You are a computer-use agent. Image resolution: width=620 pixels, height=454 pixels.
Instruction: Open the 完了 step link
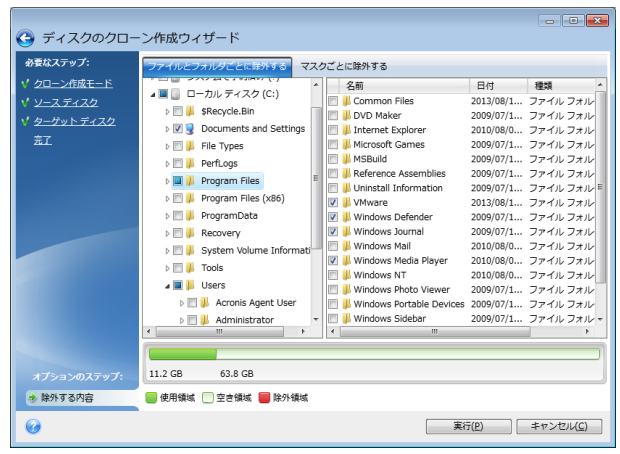click(x=43, y=140)
